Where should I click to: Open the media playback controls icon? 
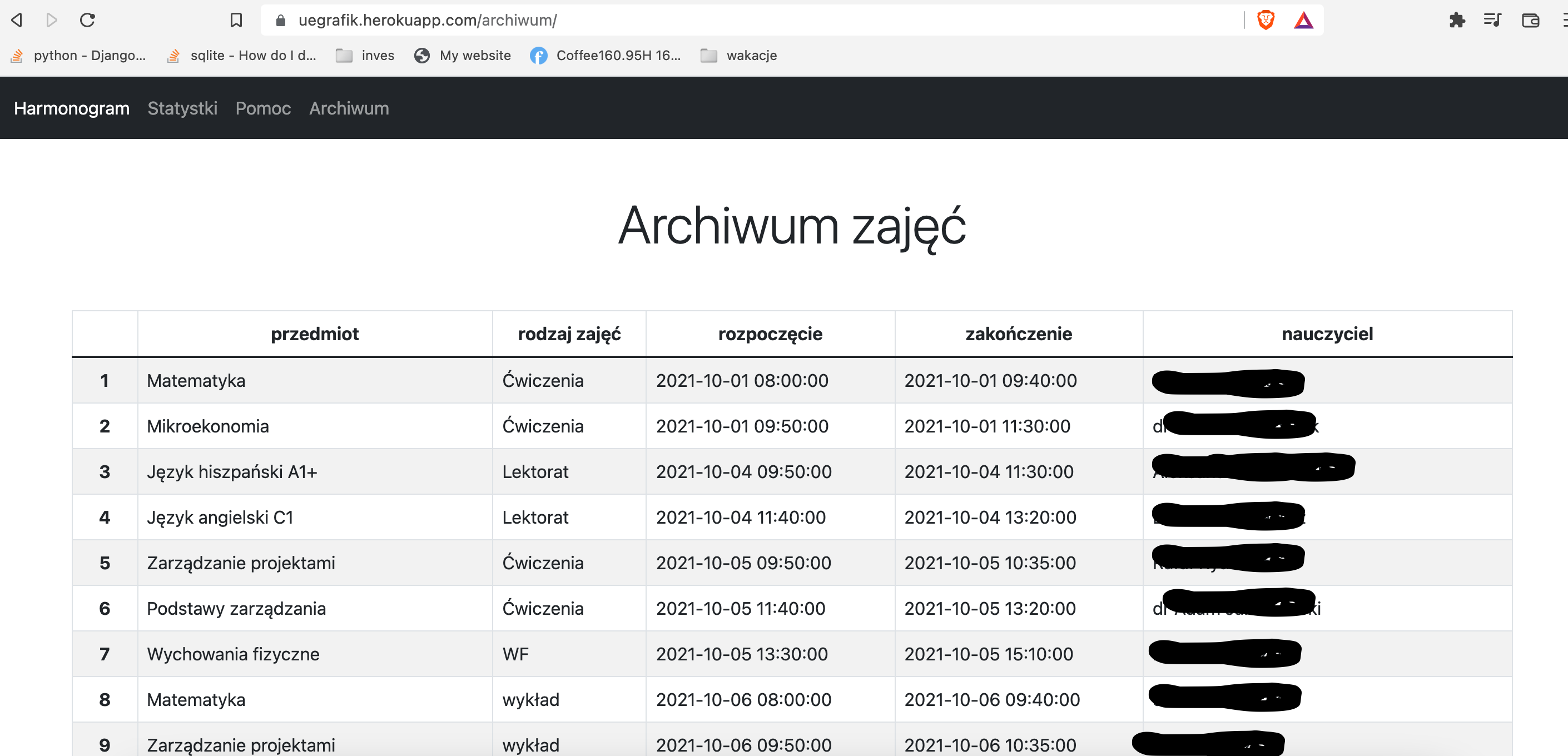1492,20
